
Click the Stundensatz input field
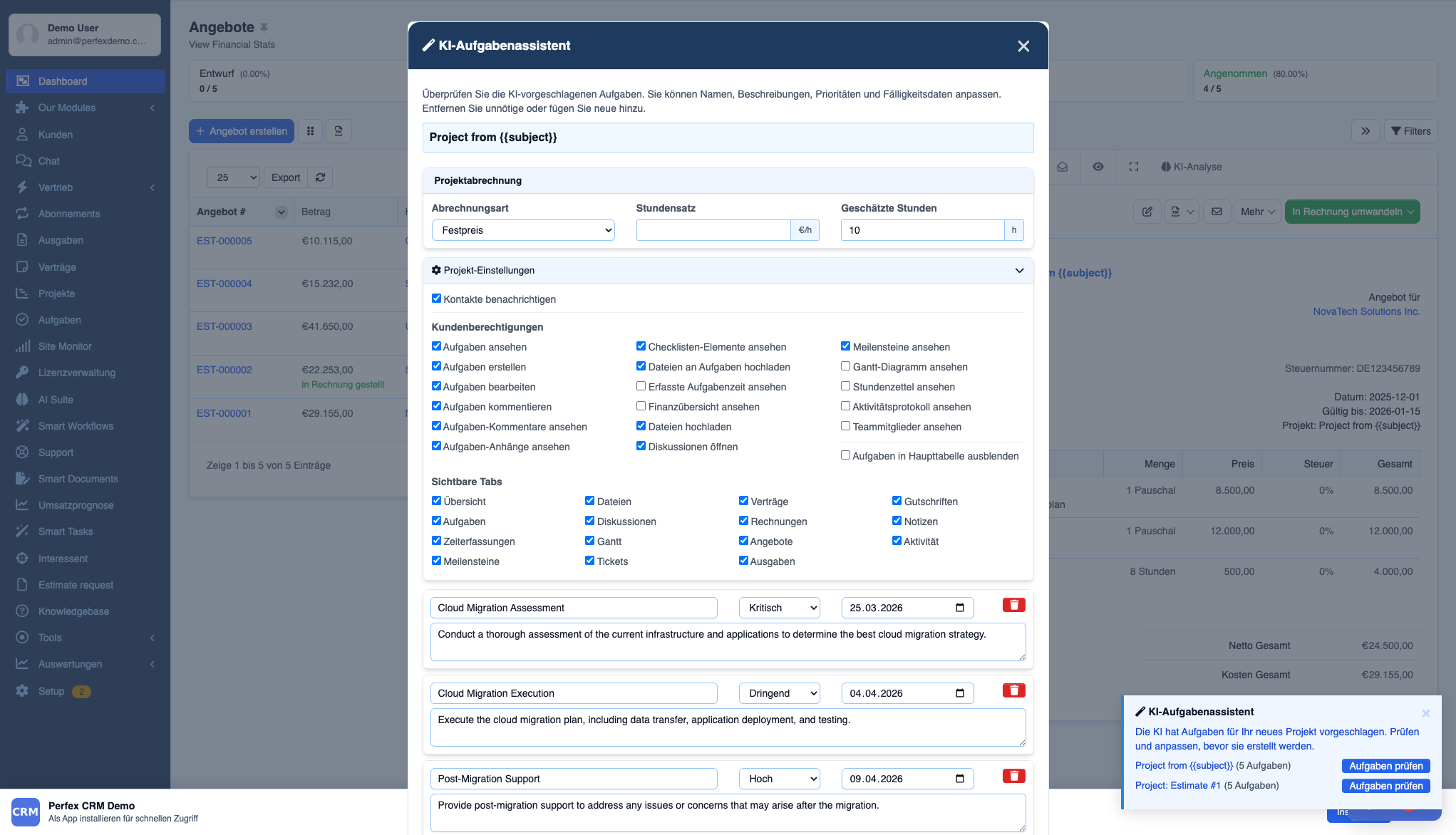coord(713,230)
